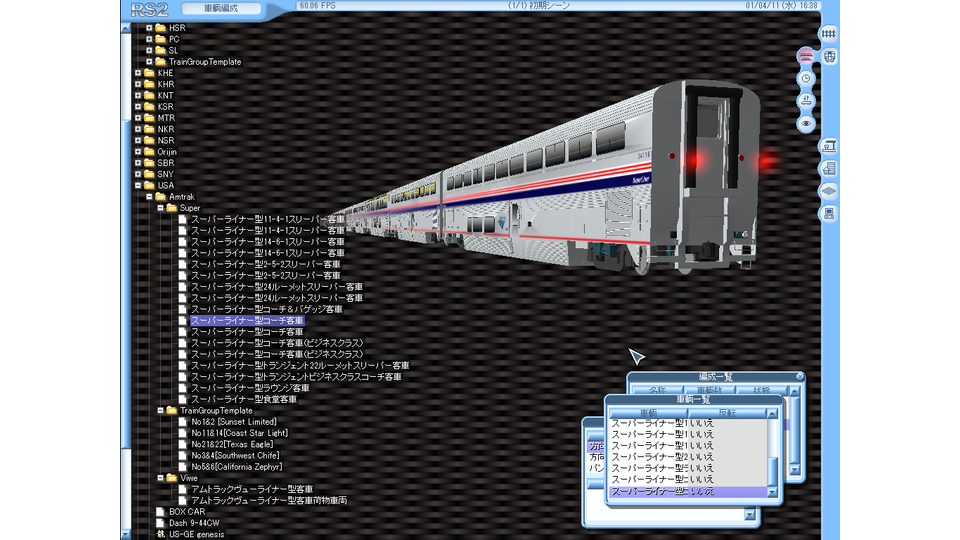
Task: Click the PC folder icon
Action: (x=160, y=39)
